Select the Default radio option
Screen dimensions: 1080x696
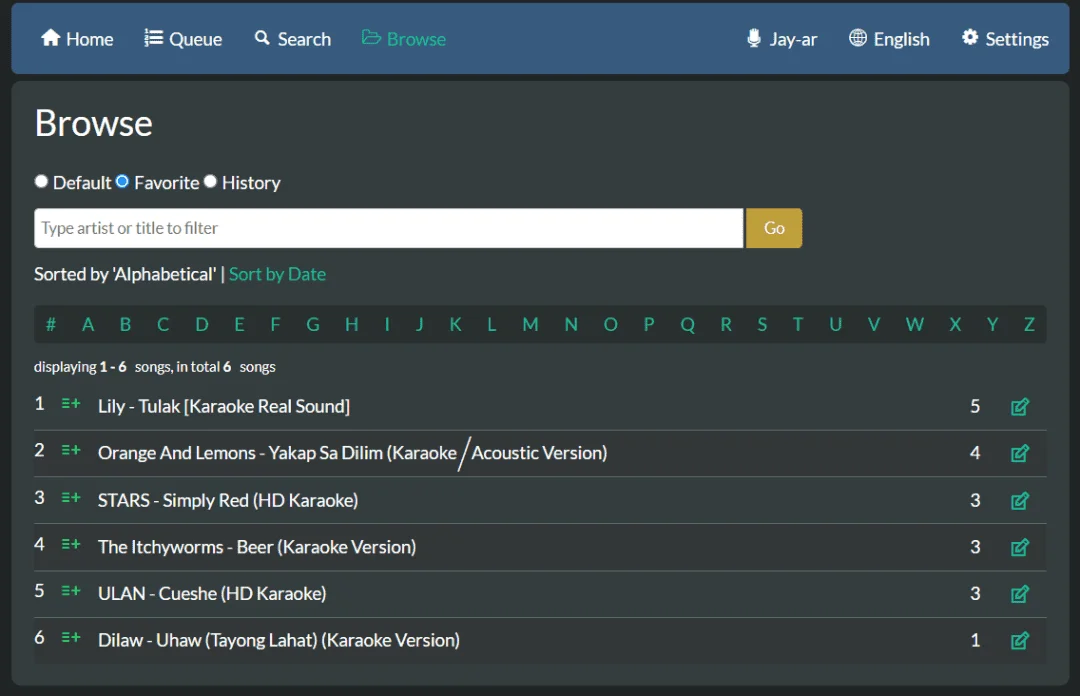click(41, 181)
